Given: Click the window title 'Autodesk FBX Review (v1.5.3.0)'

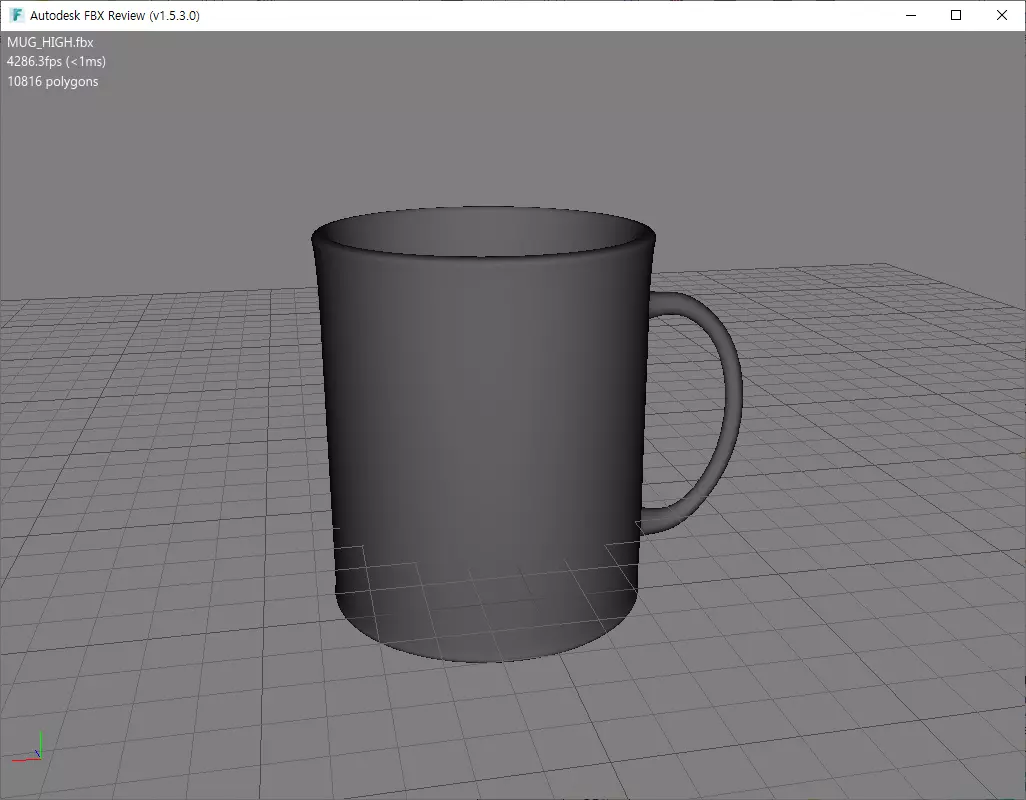Looking at the screenshot, I should click(115, 16).
